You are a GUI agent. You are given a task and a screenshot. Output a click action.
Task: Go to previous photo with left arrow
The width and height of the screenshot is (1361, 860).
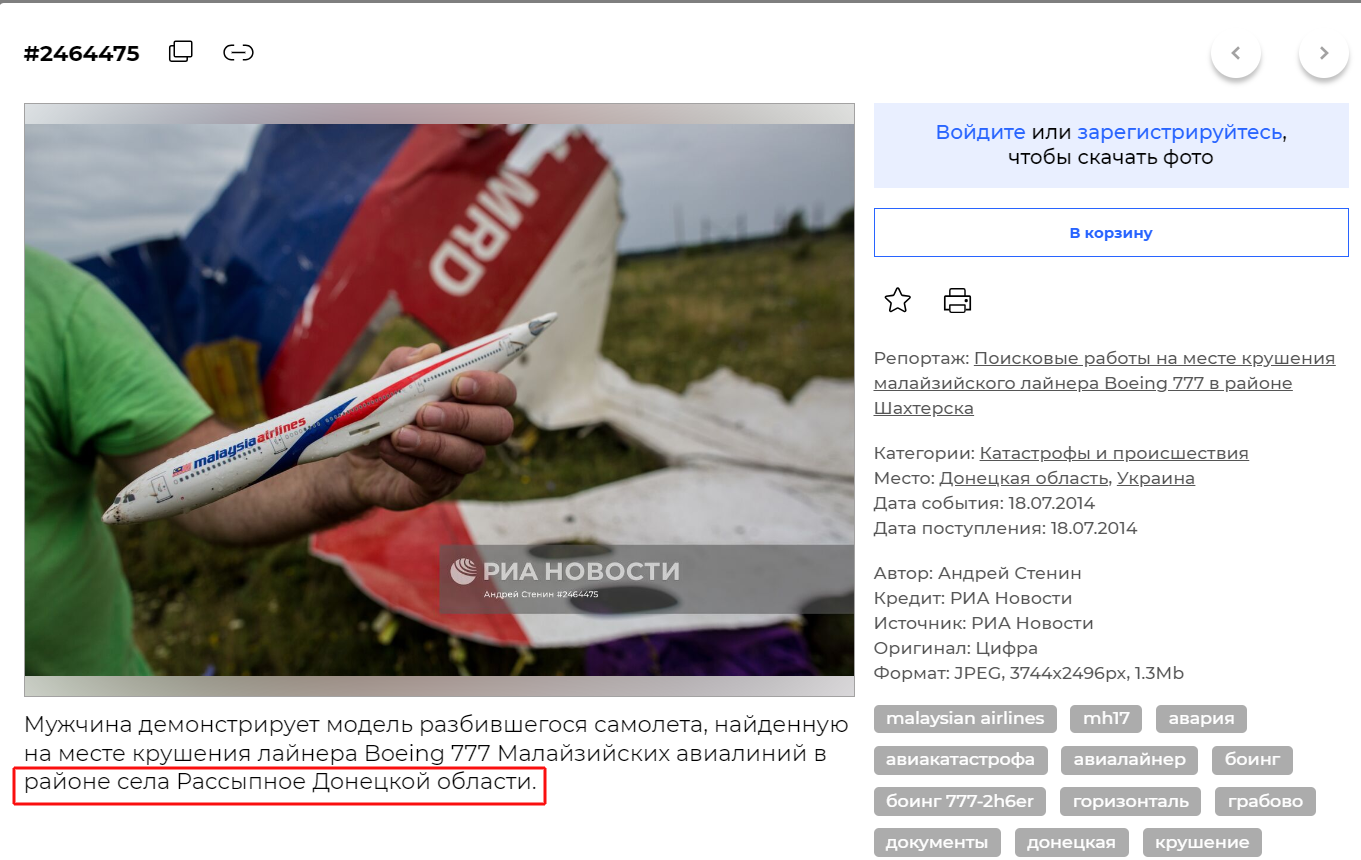pos(1236,53)
